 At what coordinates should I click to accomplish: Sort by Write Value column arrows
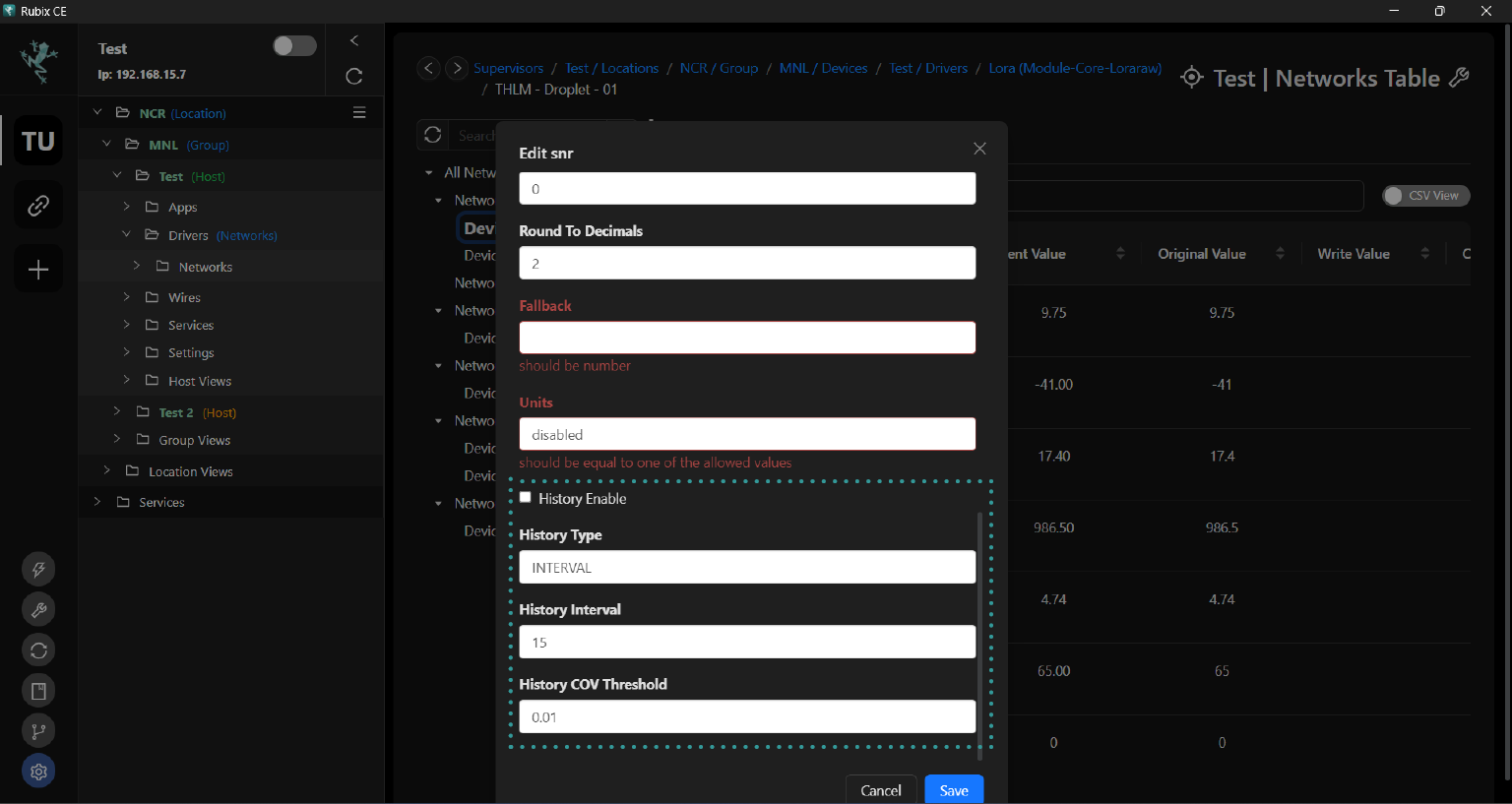1424,254
